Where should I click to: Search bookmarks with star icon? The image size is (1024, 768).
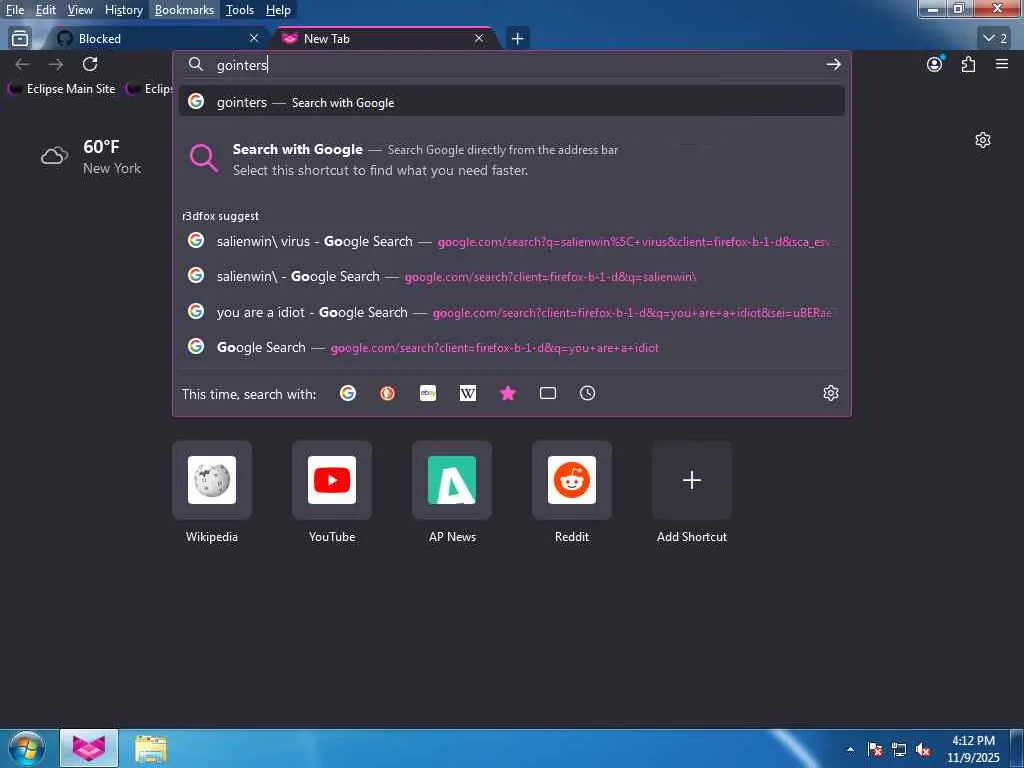[507, 393]
